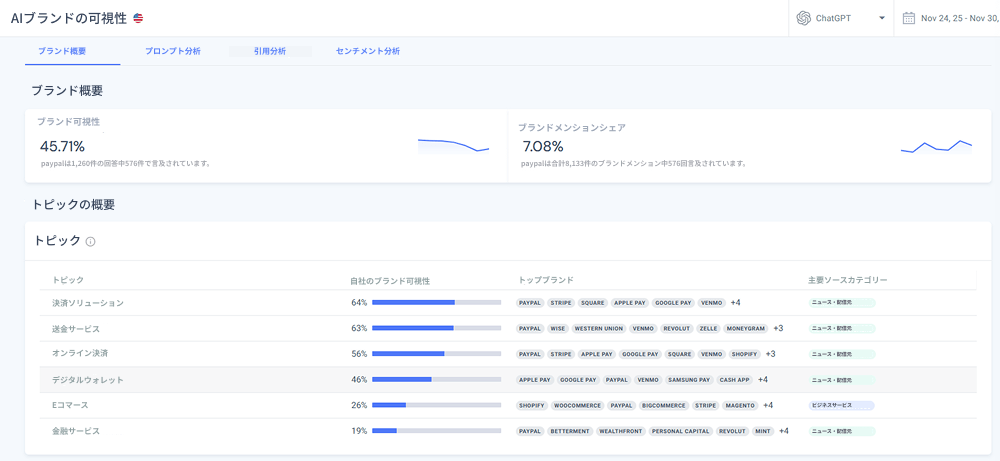Image resolution: width=1000 pixels, height=461 pixels.
Task: Click ビジネスサービス source tag in Eコマース row
Action: click(841, 405)
